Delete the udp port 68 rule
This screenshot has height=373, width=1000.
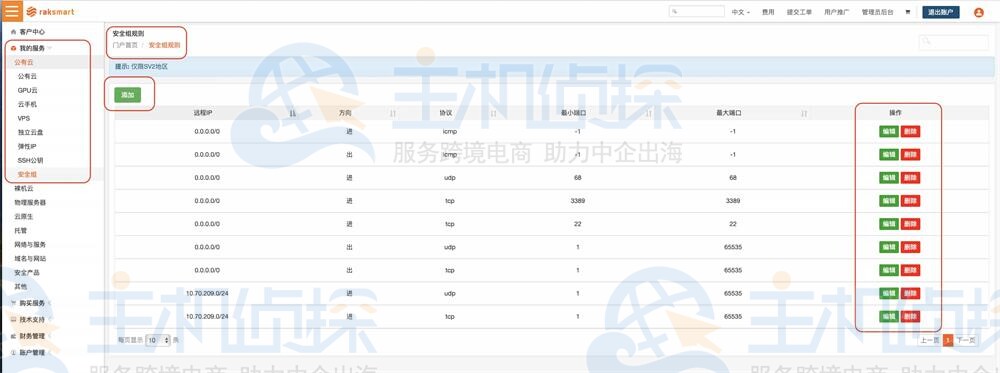(x=910, y=177)
